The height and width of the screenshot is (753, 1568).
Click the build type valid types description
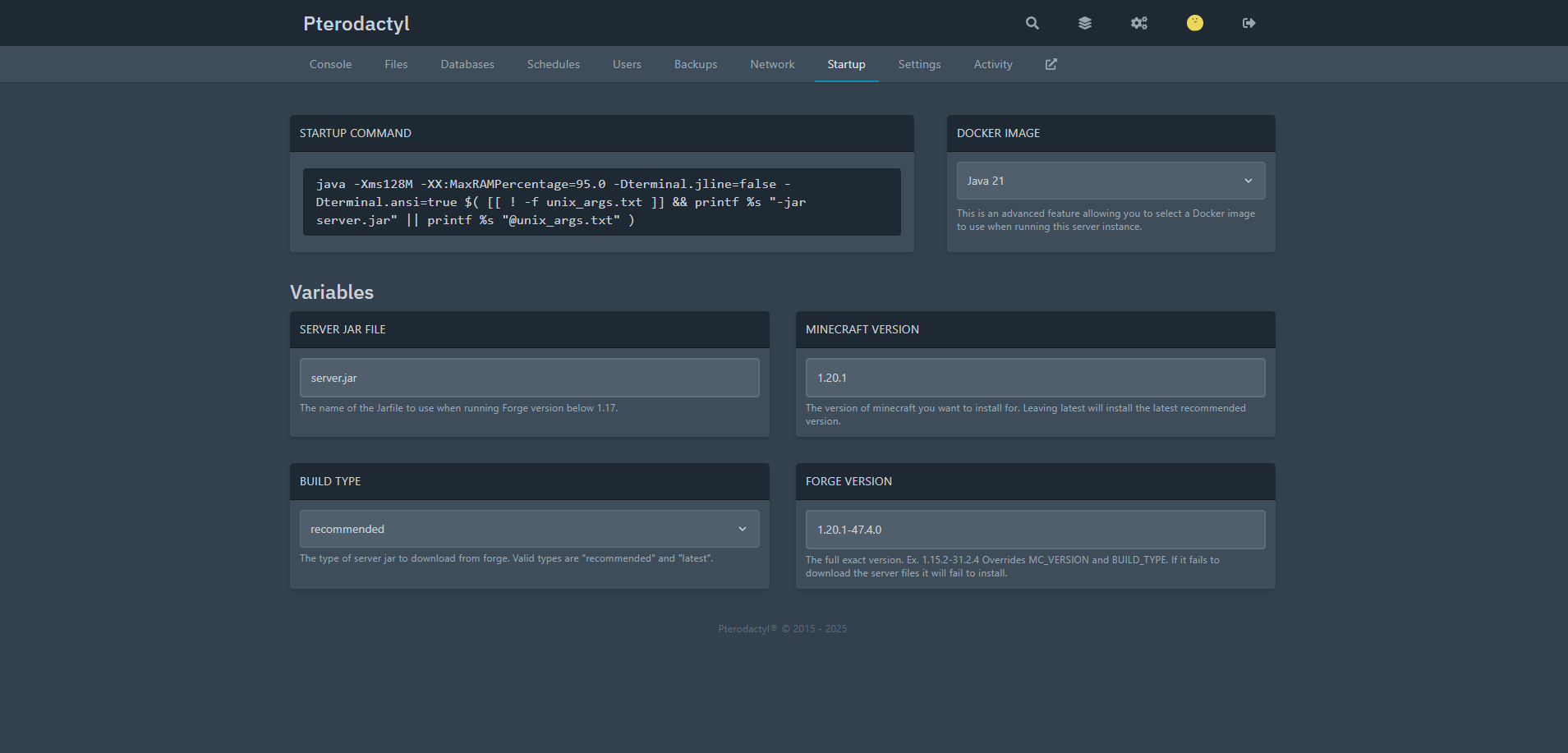pyautogui.click(x=507, y=558)
